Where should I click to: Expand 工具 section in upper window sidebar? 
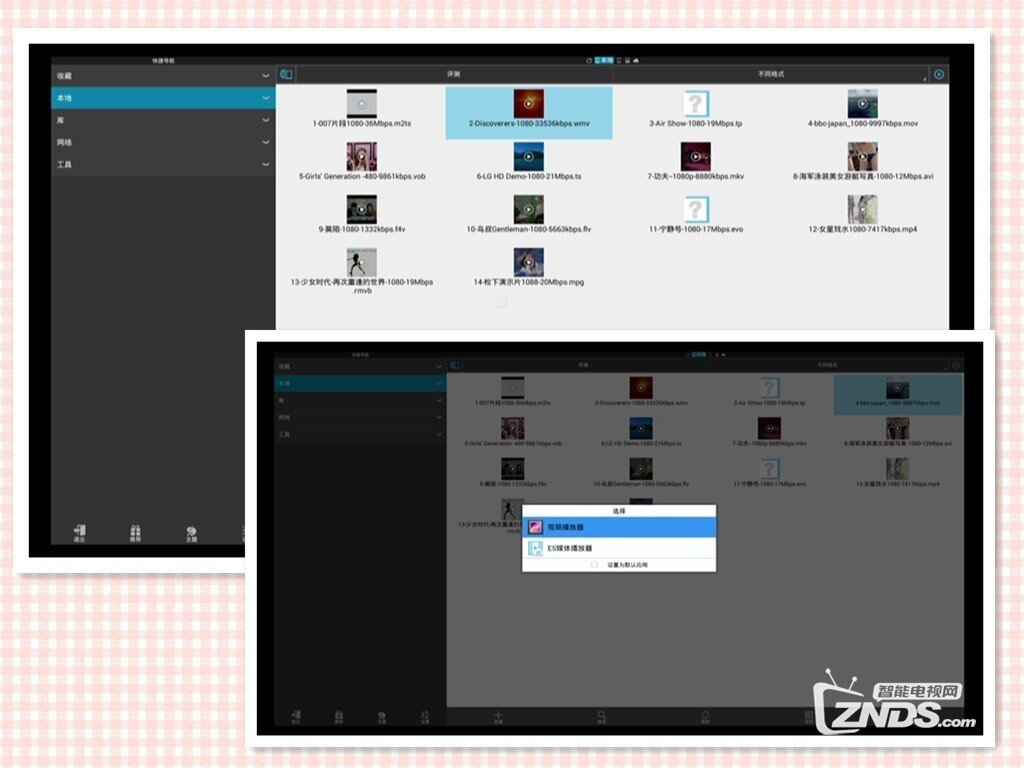point(163,165)
